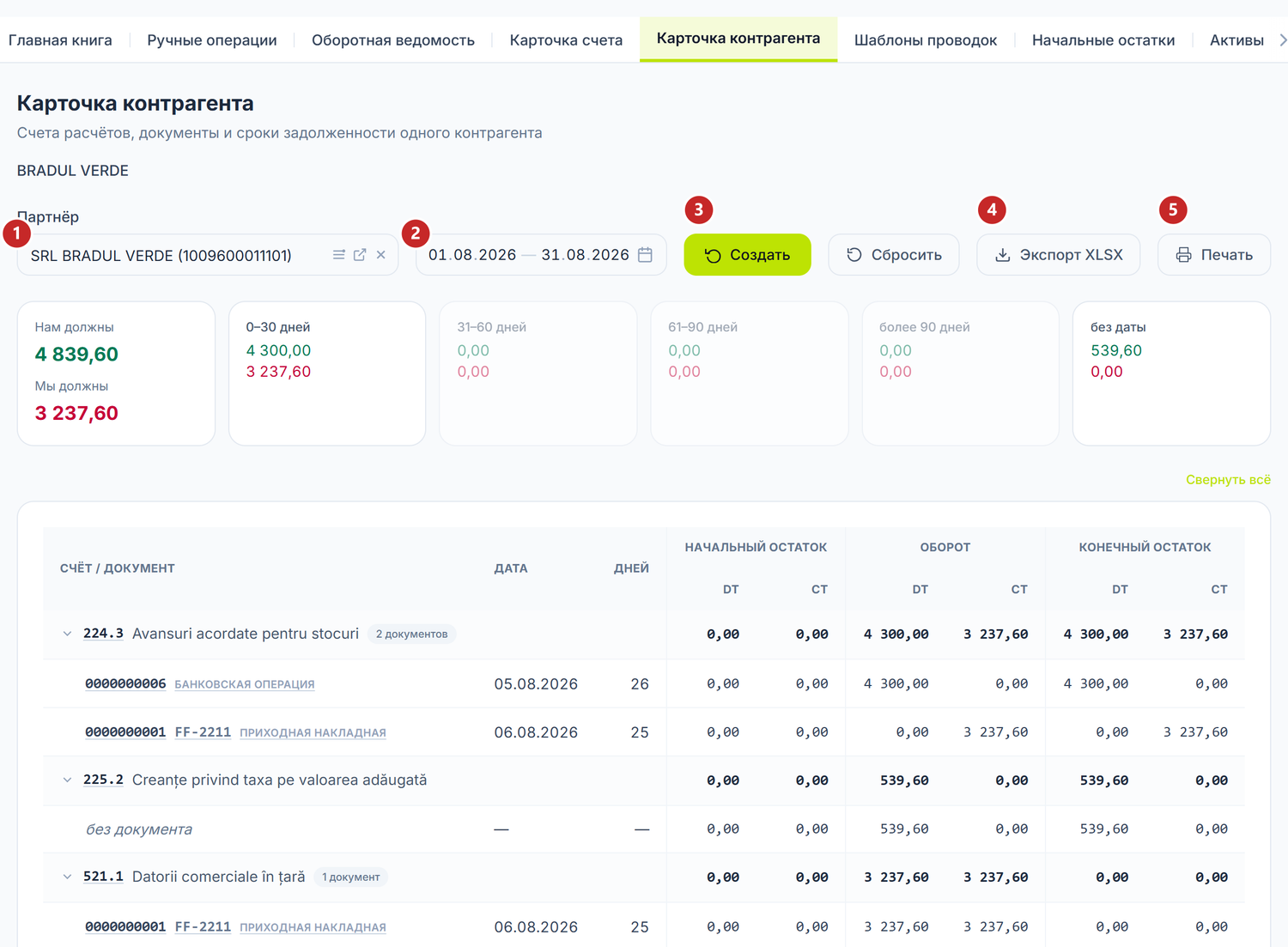Open the calendar date picker icon
Image resolution: width=1288 pixels, height=947 pixels.
(646, 255)
